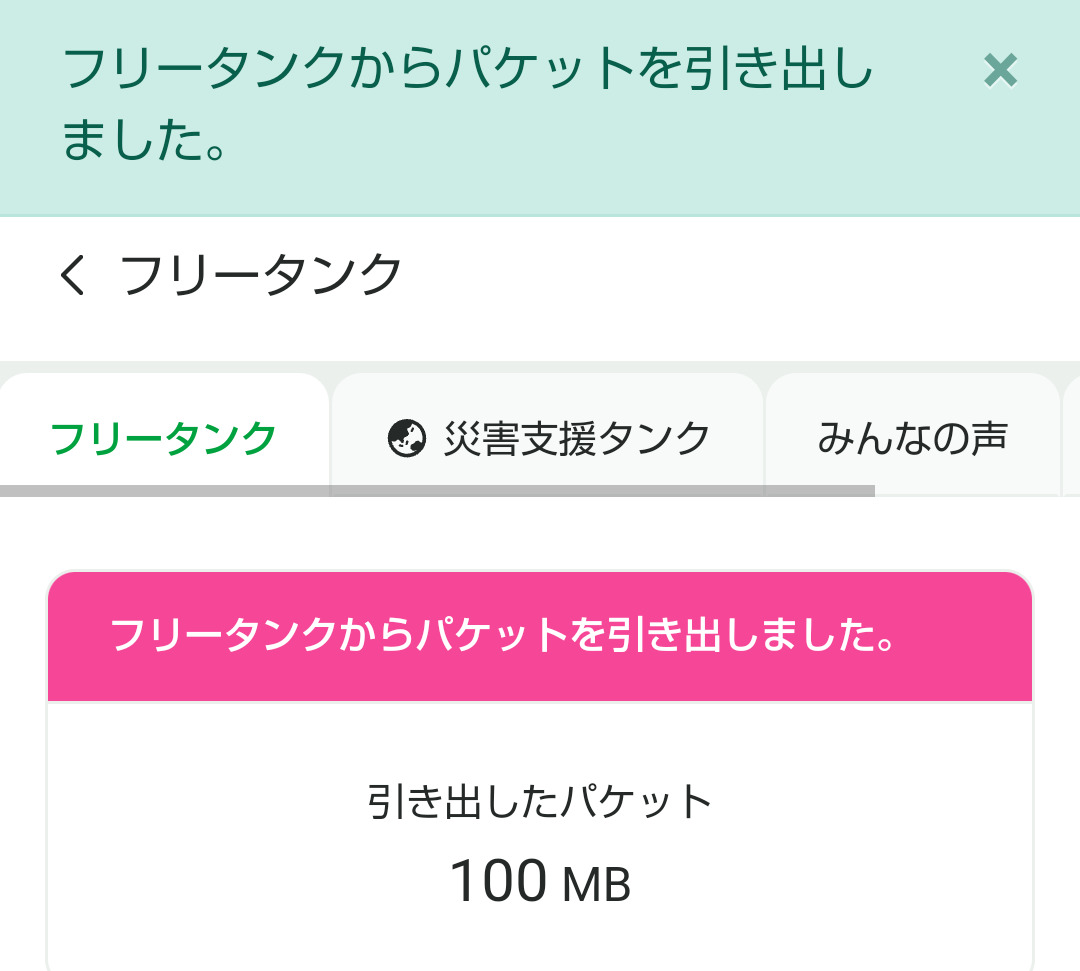Switch to the 災害支援タンク tab label
Screen dimensions: 1080x971
577,438
